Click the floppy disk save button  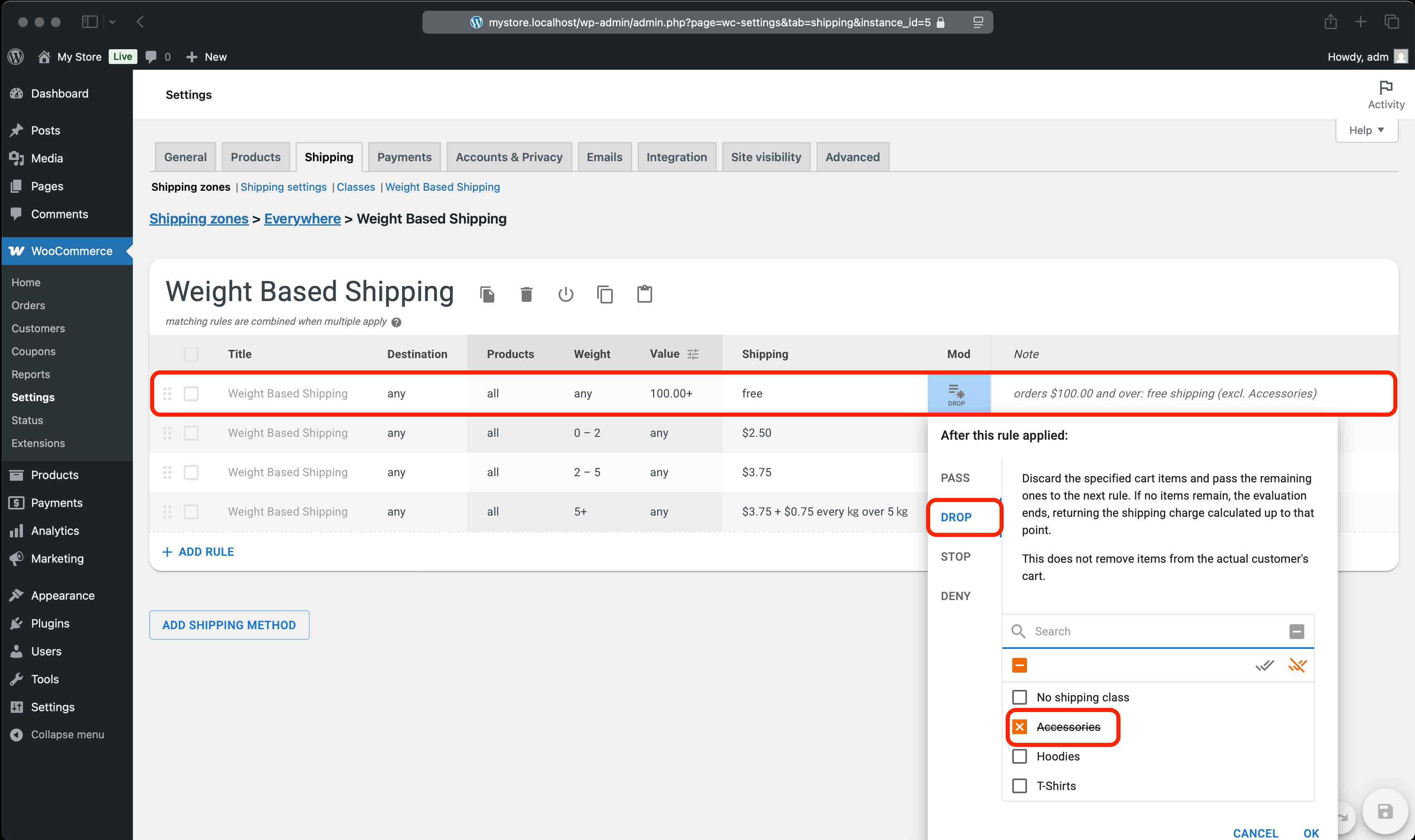(1384, 811)
